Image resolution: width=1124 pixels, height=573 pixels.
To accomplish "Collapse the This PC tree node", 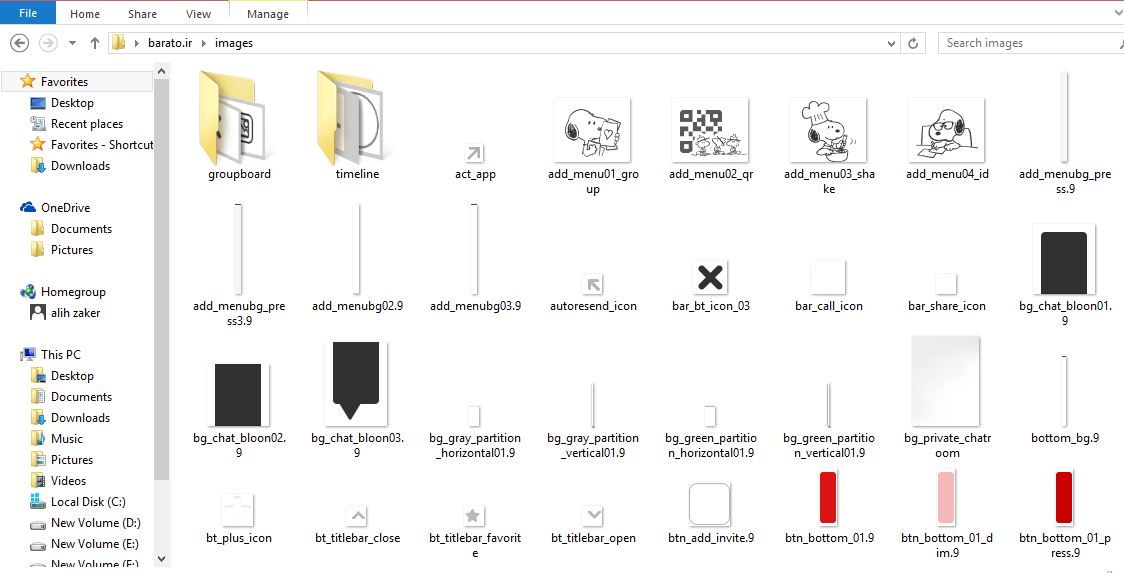I will point(10,355).
